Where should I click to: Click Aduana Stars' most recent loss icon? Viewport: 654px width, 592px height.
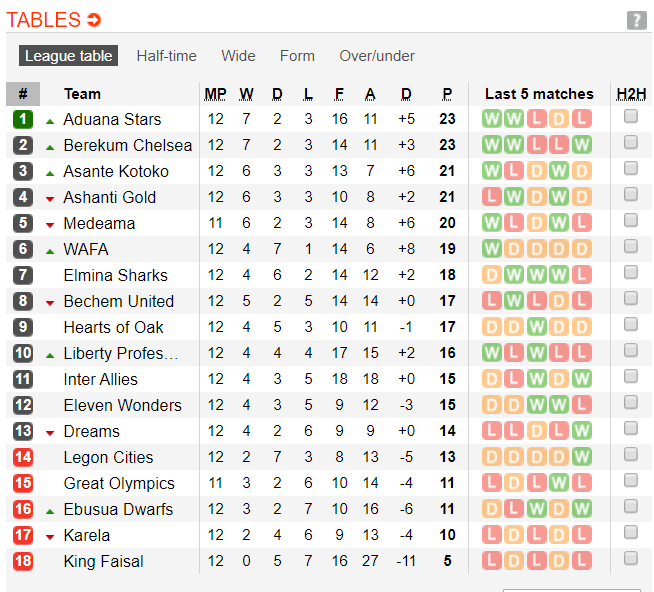click(x=582, y=119)
